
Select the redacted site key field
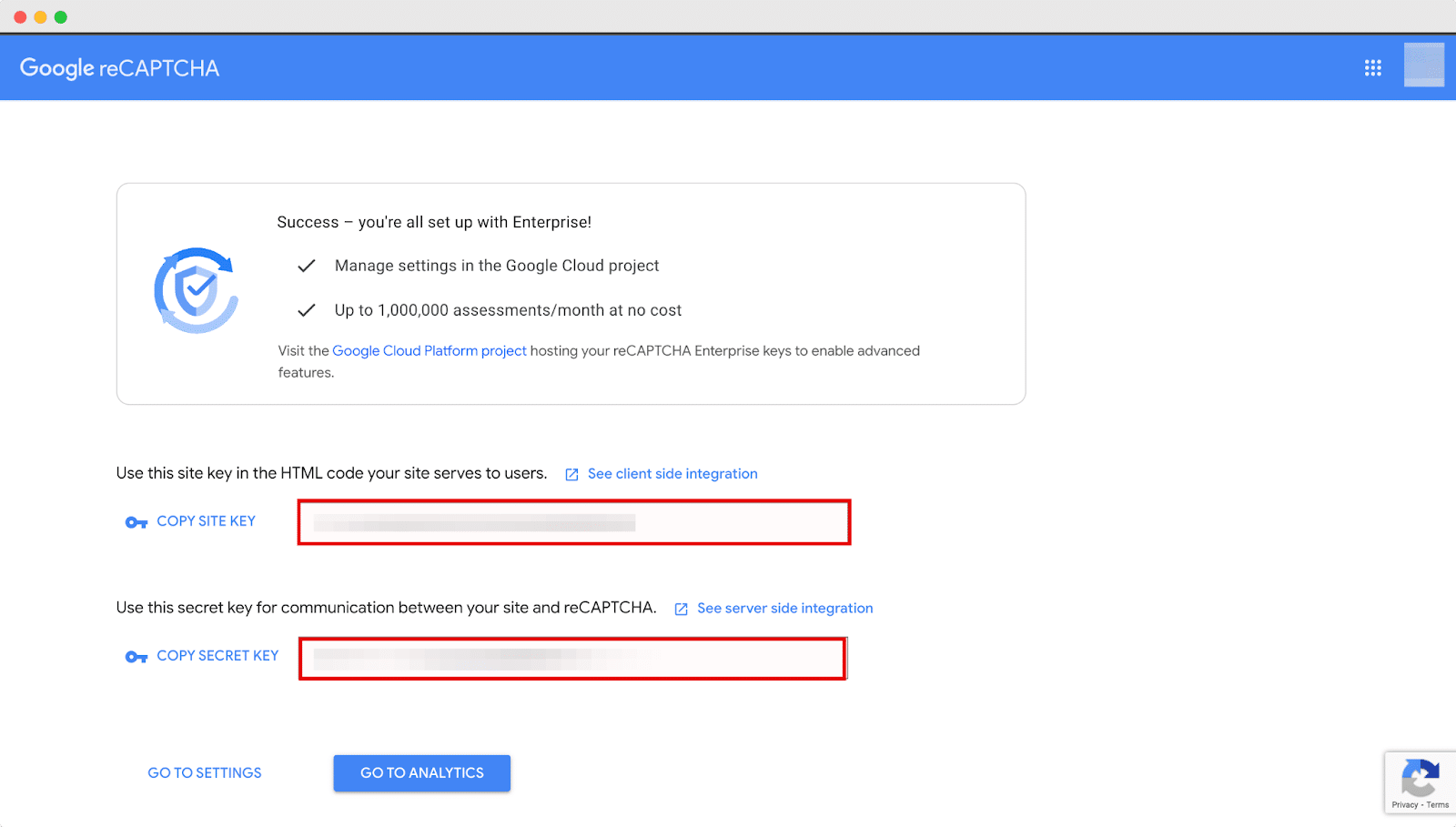click(572, 521)
